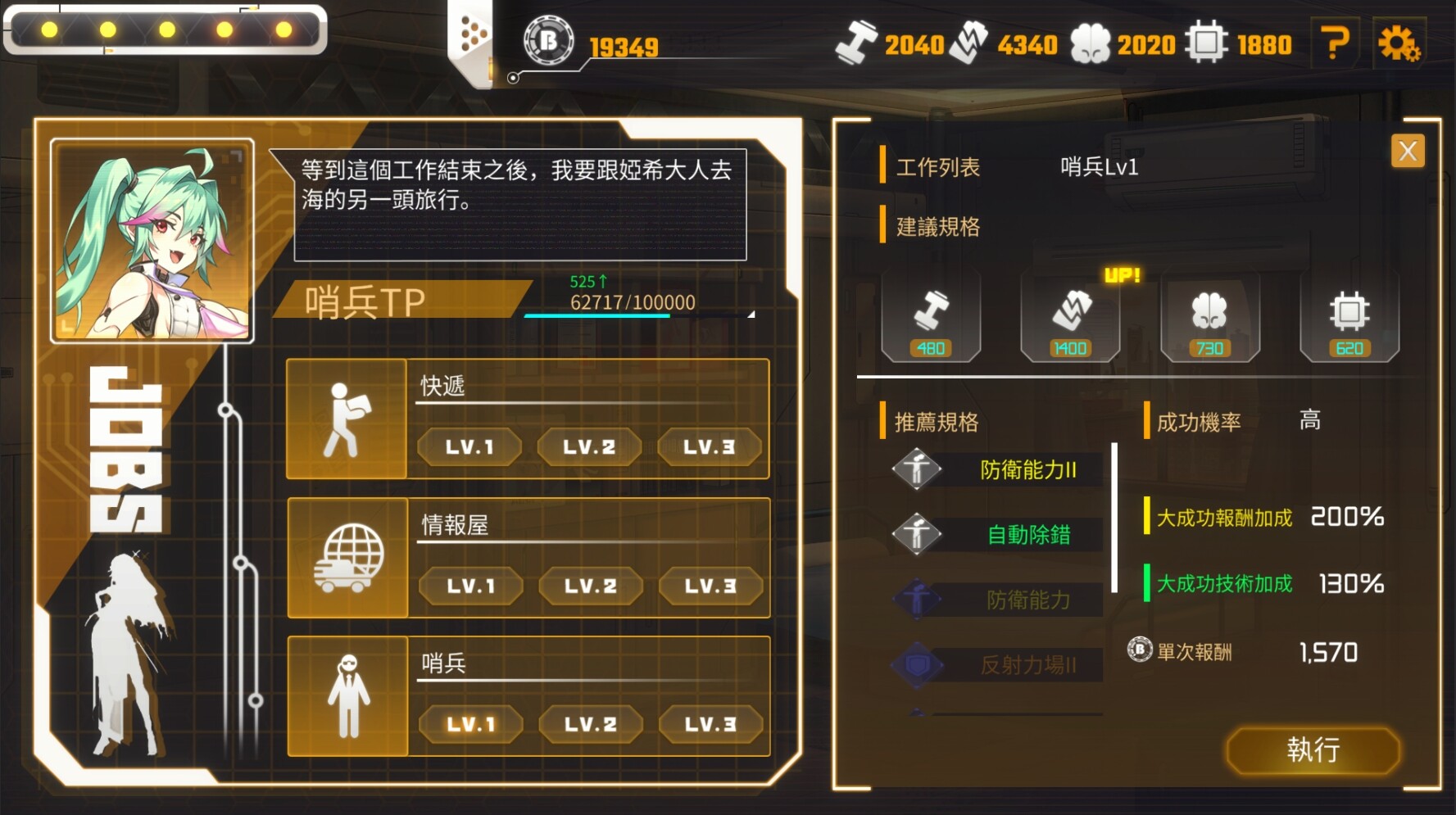Select the 哨兵 sentinel guard icon
The width and height of the screenshot is (1456, 815).
pyautogui.click(x=347, y=696)
